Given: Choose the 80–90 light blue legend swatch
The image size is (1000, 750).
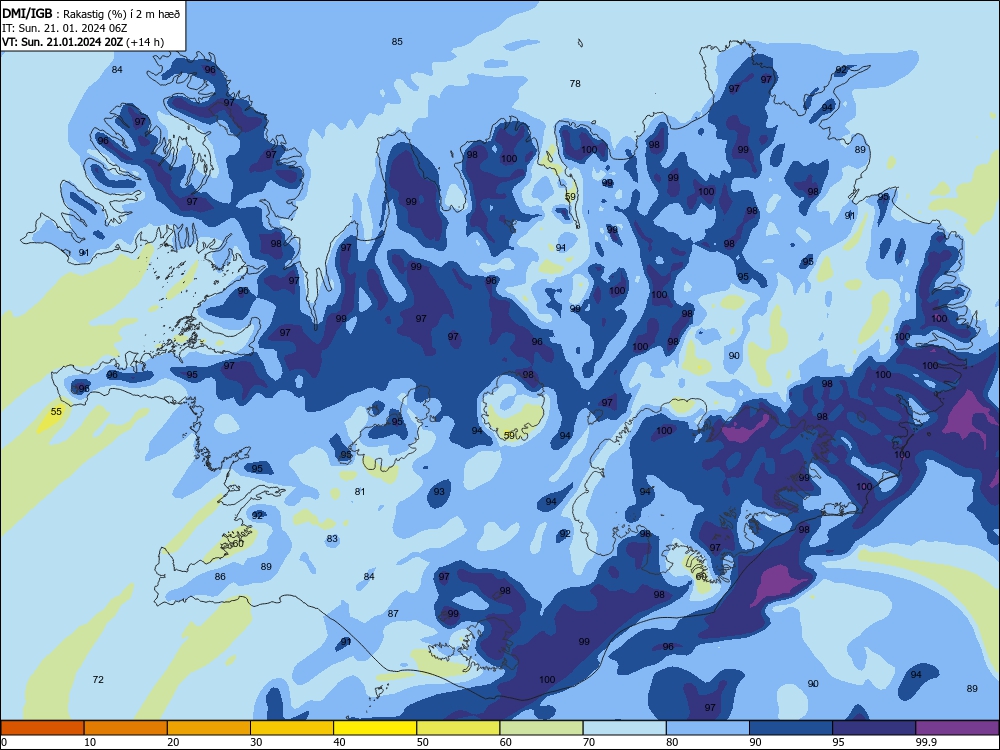Looking at the screenshot, I should 708,728.
